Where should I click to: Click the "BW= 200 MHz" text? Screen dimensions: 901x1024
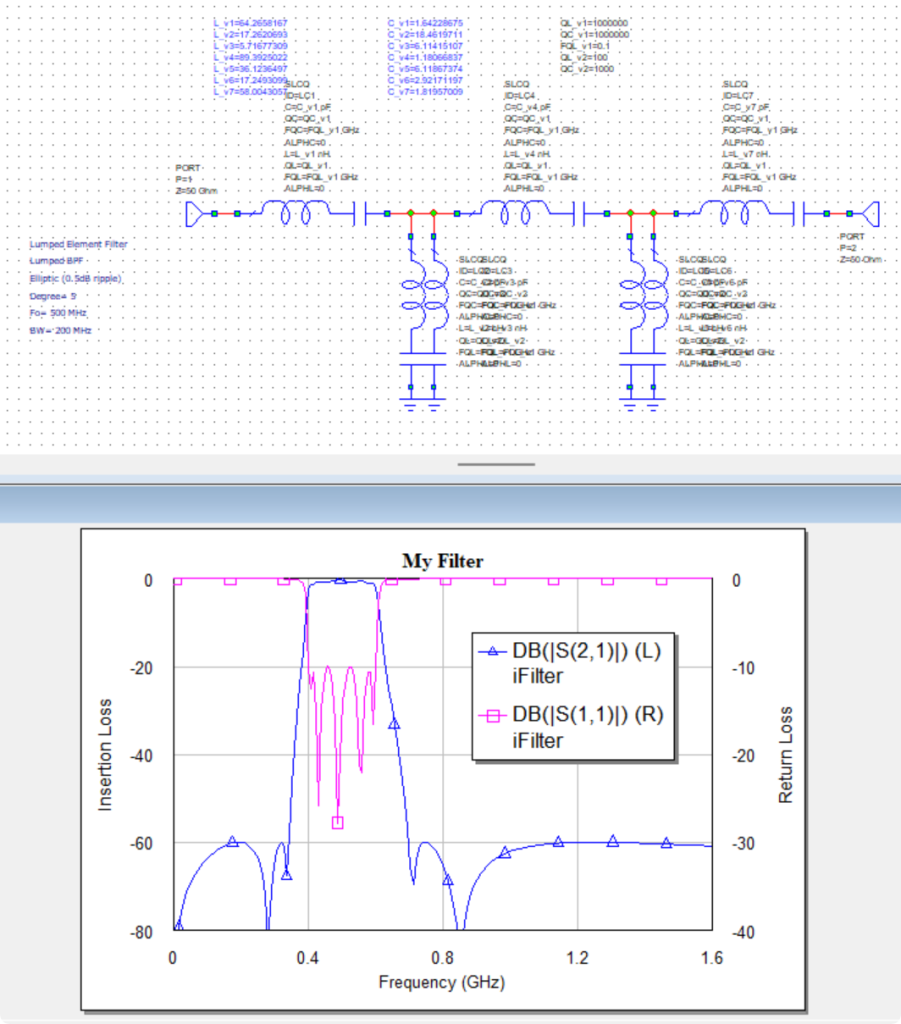pyautogui.click(x=61, y=330)
